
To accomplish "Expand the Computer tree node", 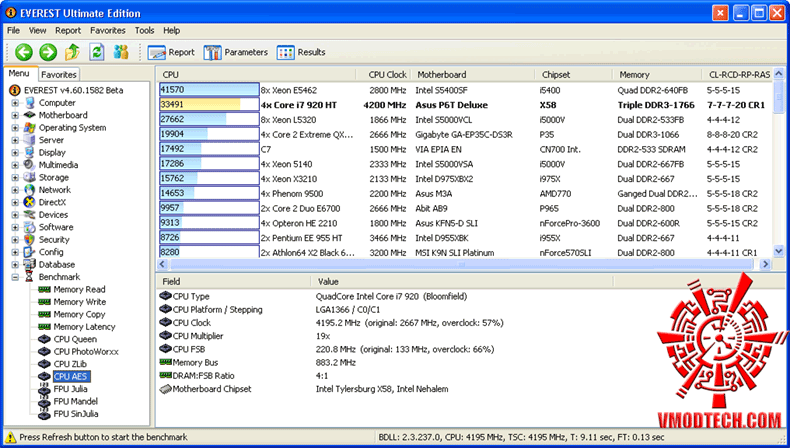I will pos(15,103).
